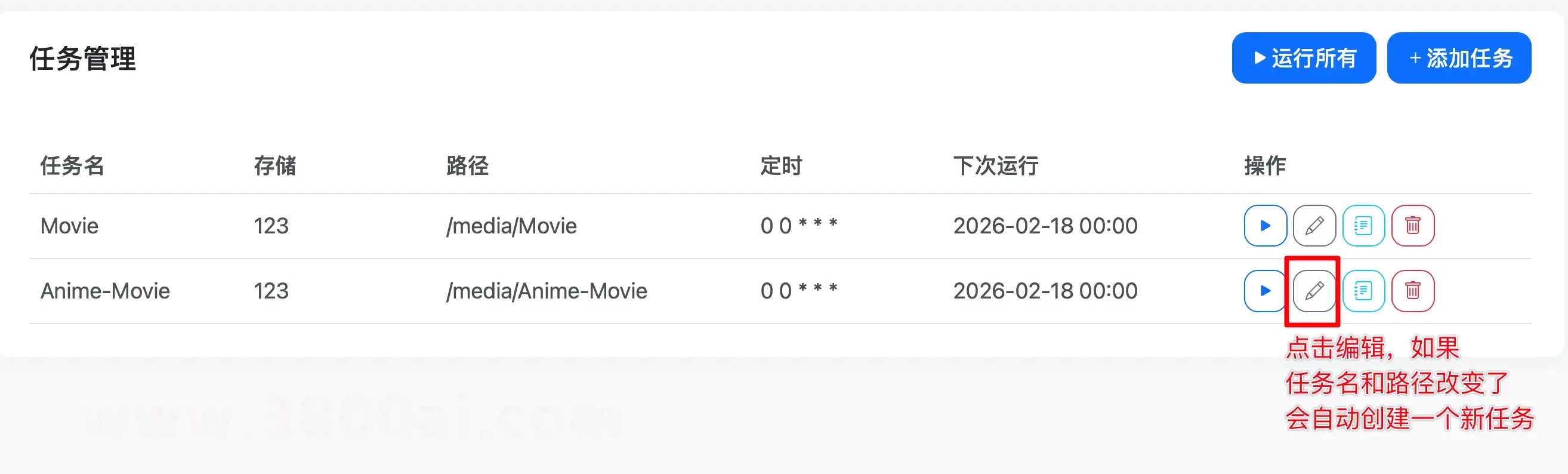Click the 下次运行 column header
Screen dimensions: 1568x474
click(995, 166)
